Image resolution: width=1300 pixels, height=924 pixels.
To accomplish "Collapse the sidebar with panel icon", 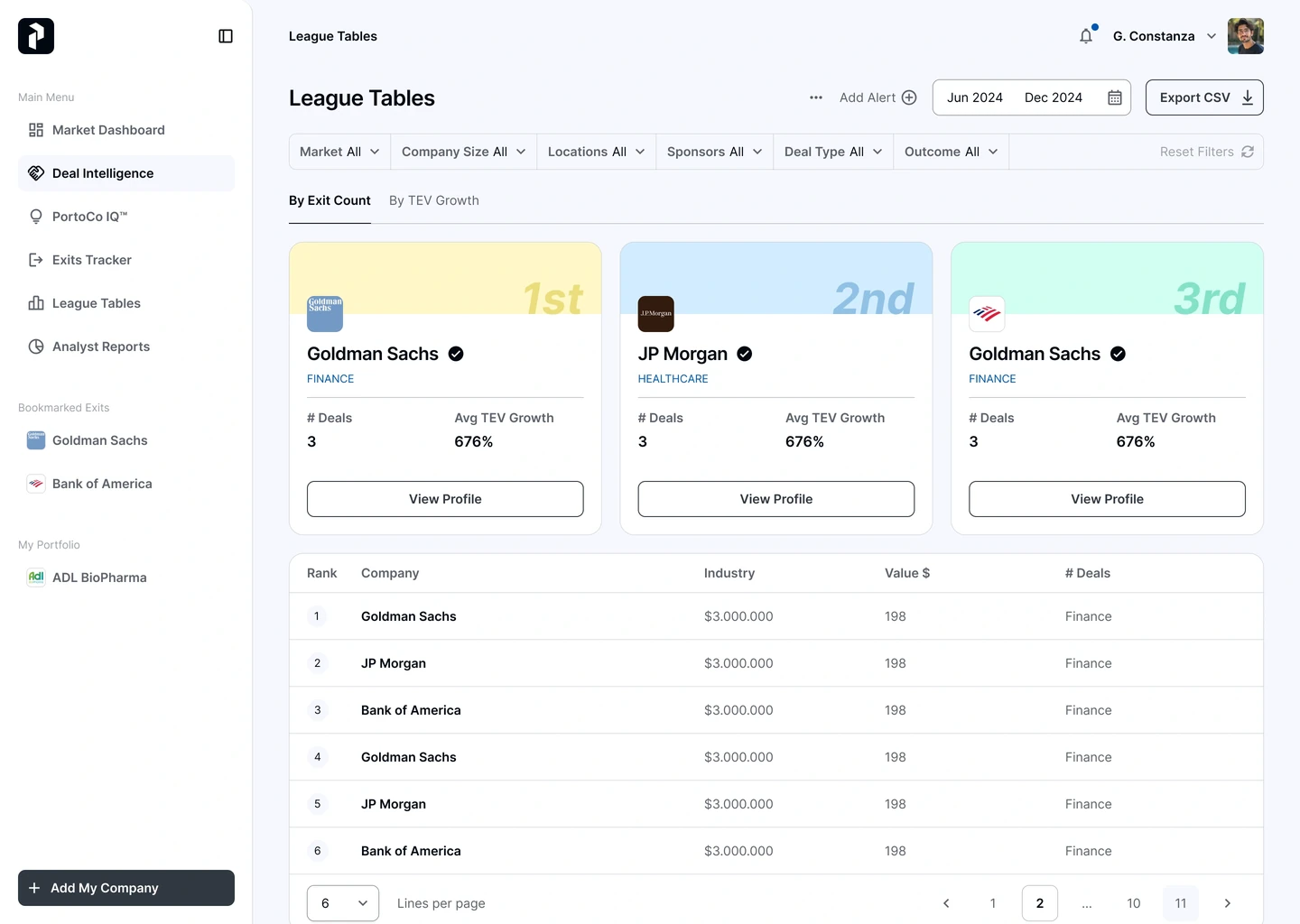I will point(226,36).
